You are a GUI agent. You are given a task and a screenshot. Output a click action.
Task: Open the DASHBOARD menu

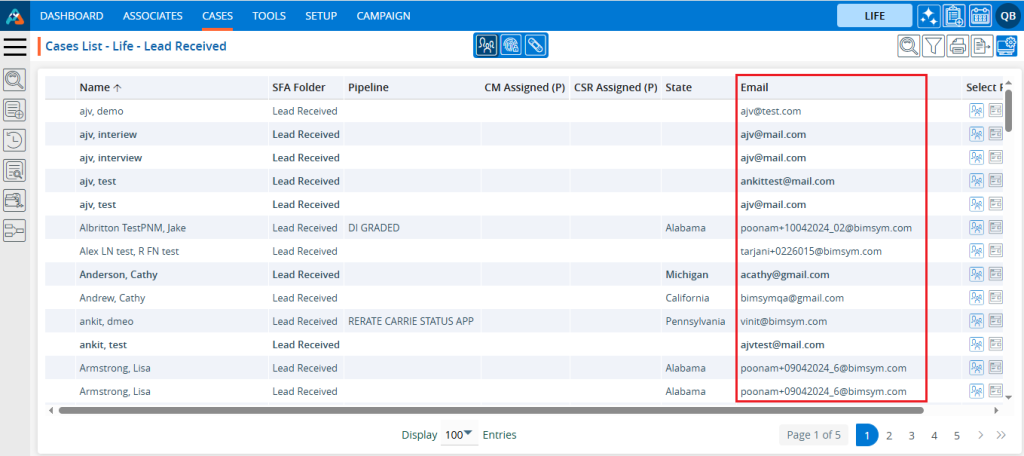72,16
